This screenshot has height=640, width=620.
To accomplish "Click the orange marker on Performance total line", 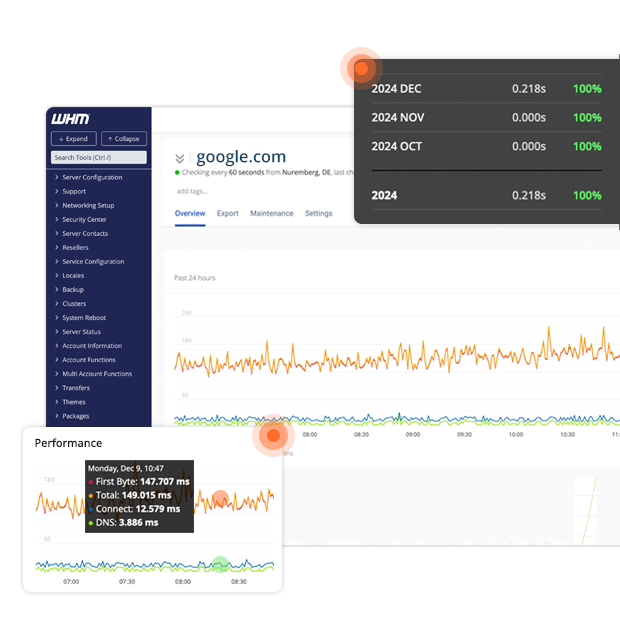I will 220,499.
